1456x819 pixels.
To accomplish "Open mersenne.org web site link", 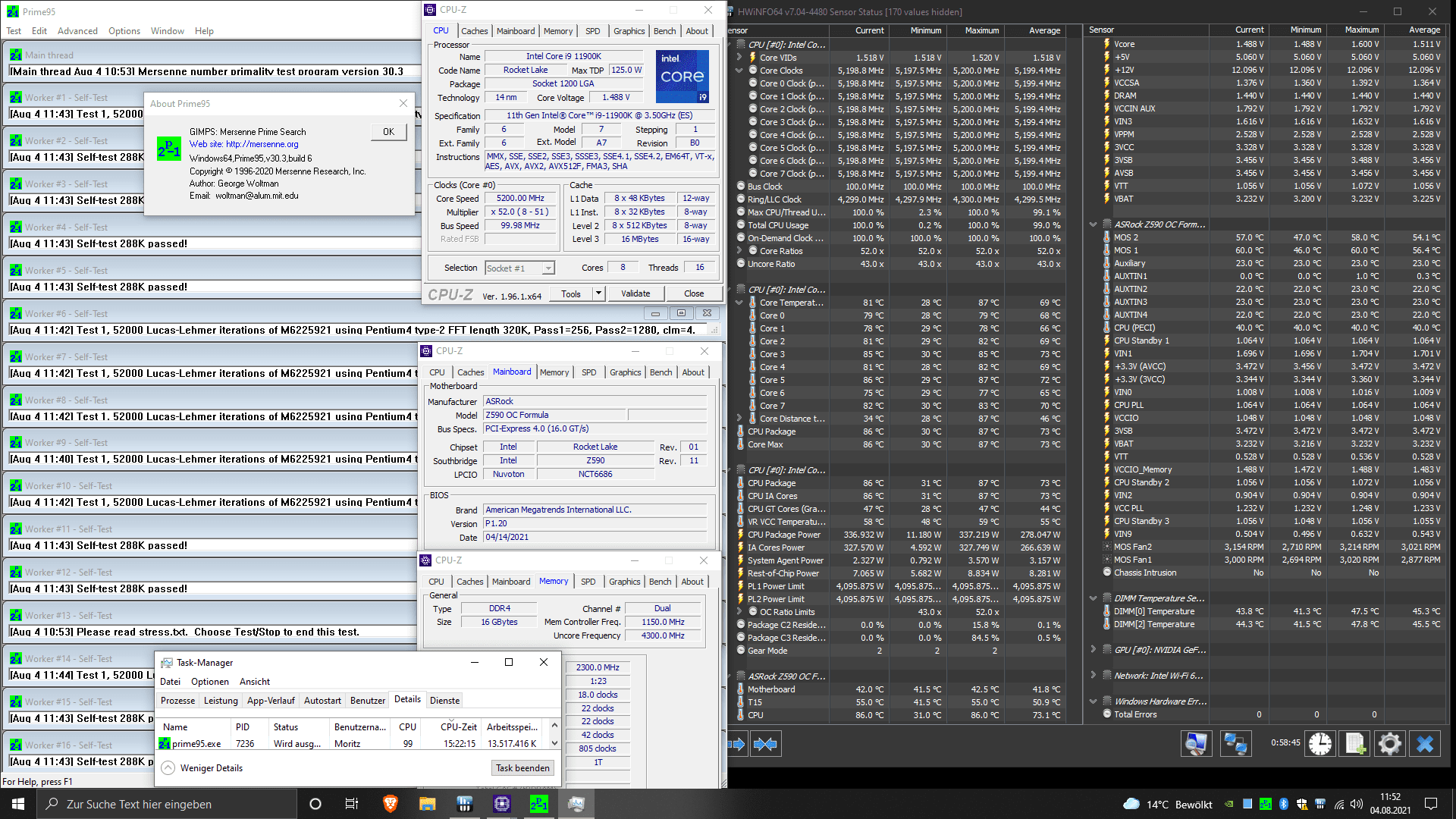I will point(262,144).
